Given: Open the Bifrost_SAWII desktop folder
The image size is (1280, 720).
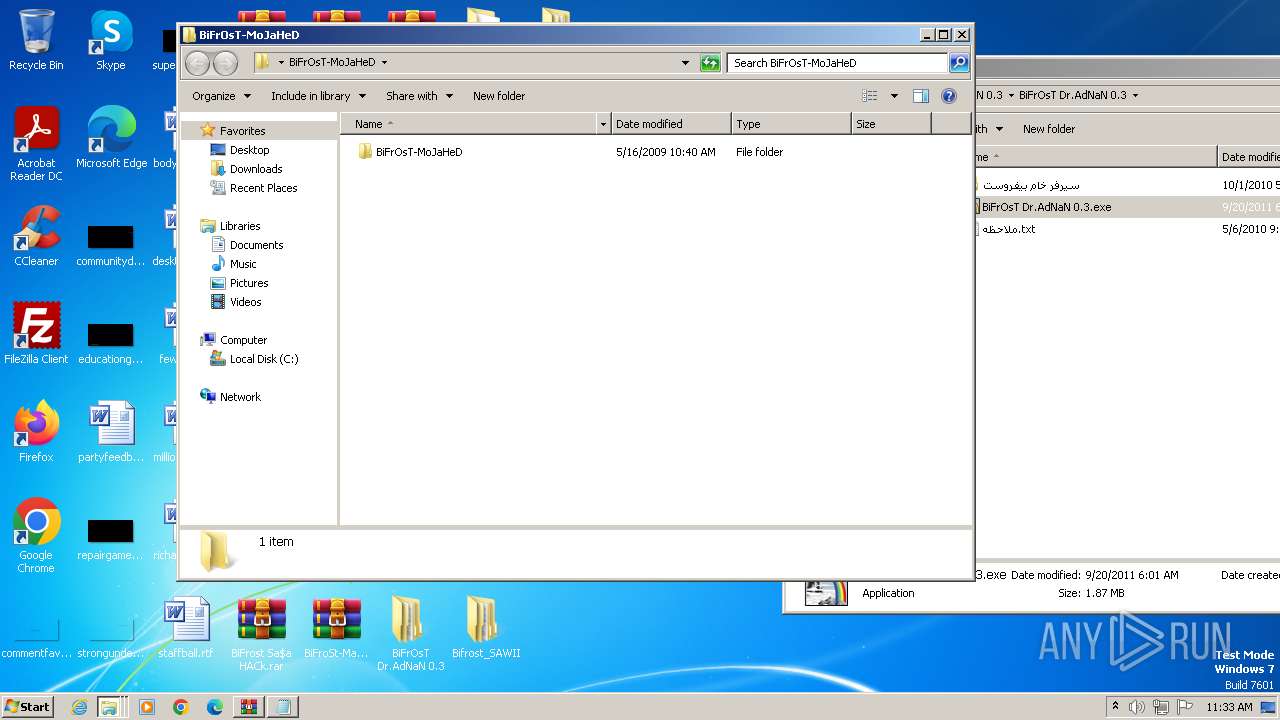Looking at the screenshot, I should click(x=486, y=627).
